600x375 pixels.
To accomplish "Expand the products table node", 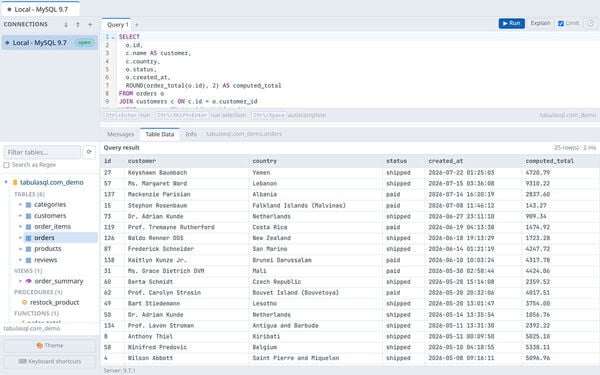I will [x=20, y=249].
